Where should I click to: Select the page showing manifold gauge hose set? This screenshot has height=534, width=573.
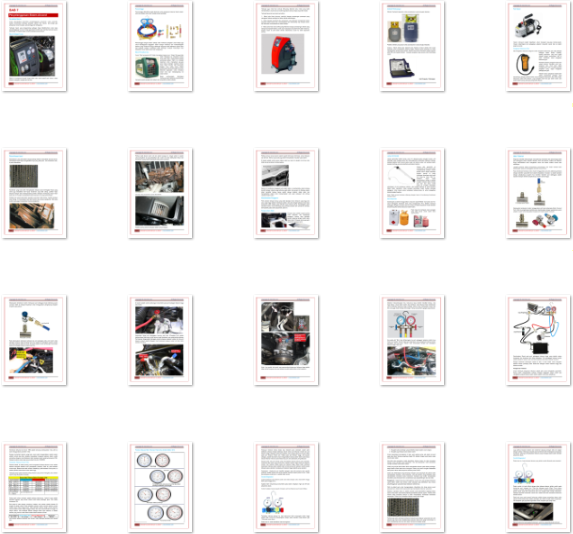160,46
